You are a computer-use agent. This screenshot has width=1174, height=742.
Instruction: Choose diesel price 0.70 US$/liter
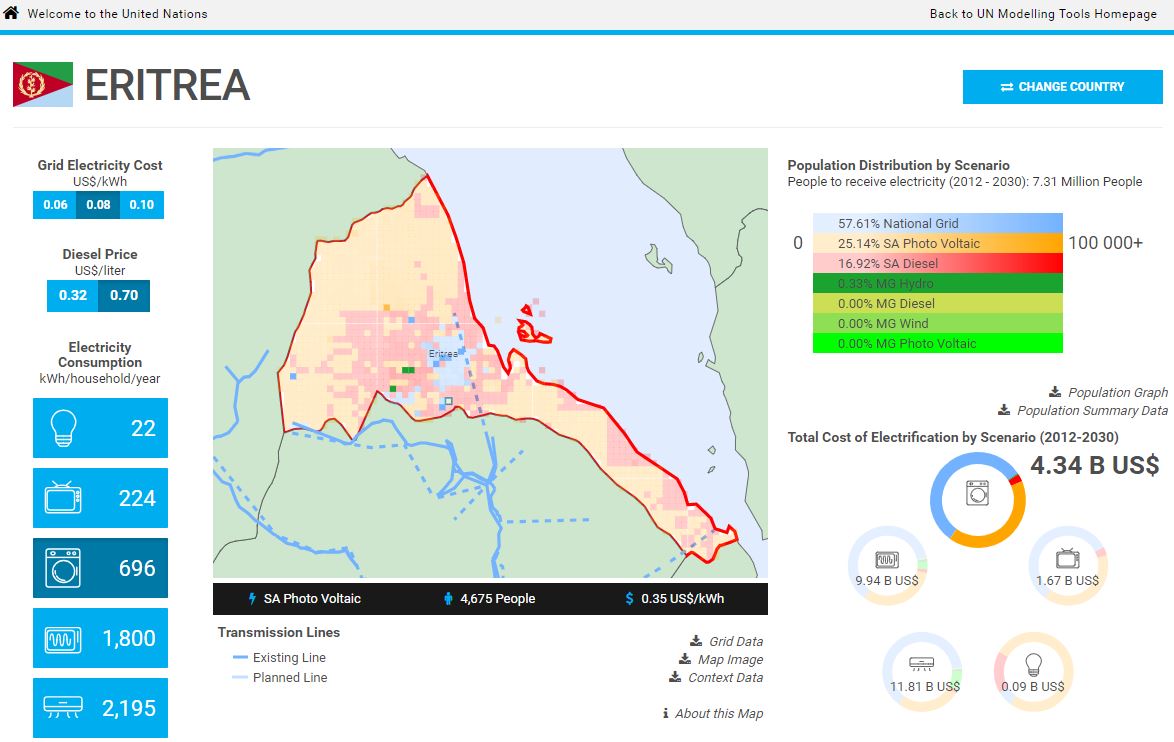(x=124, y=295)
